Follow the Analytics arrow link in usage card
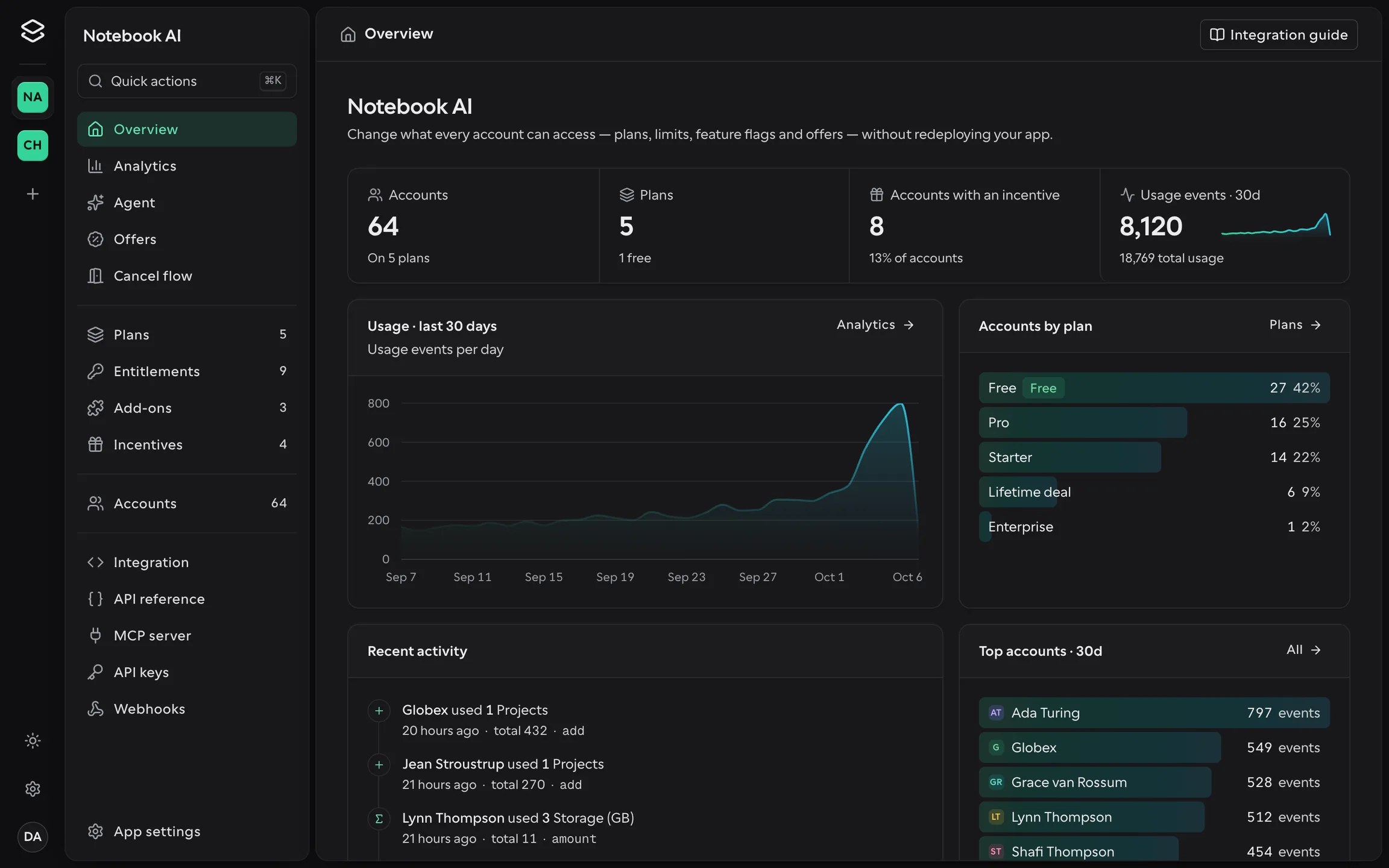The width and height of the screenshot is (1389, 868). tap(875, 325)
